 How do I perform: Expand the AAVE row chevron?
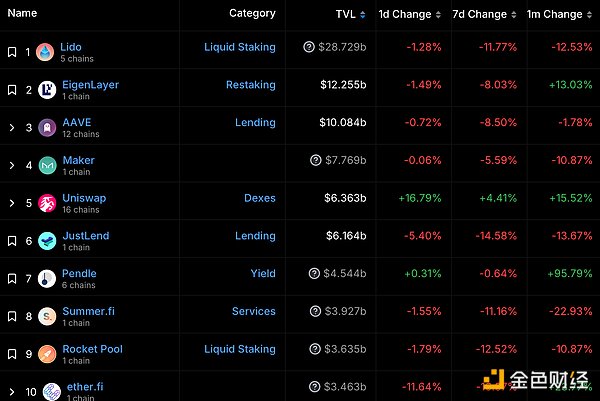click(x=12, y=128)
